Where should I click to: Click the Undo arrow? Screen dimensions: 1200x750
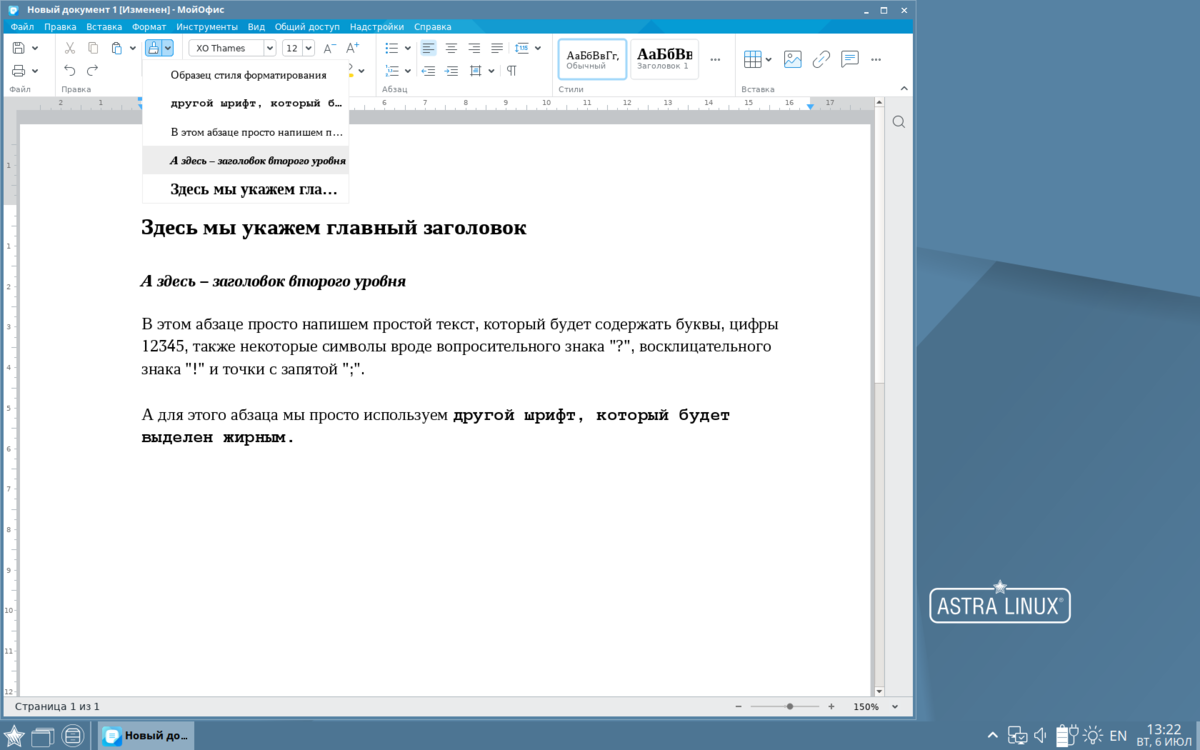[x=70, y=70]
